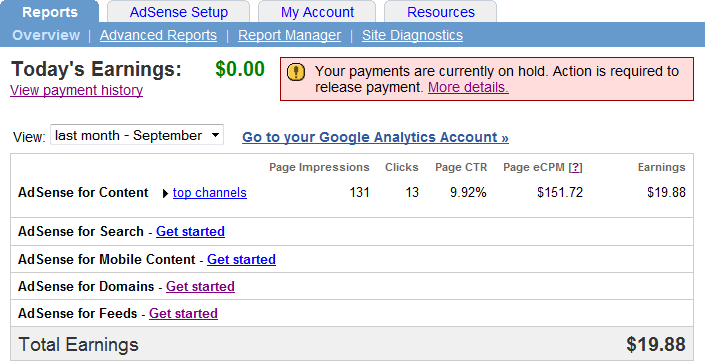Click the Page eCPM help question mark

[x=575, y=167]
